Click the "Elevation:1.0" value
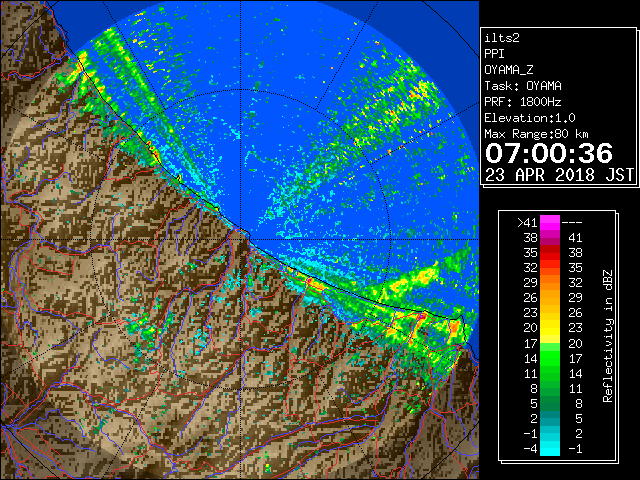 [530, 118]
